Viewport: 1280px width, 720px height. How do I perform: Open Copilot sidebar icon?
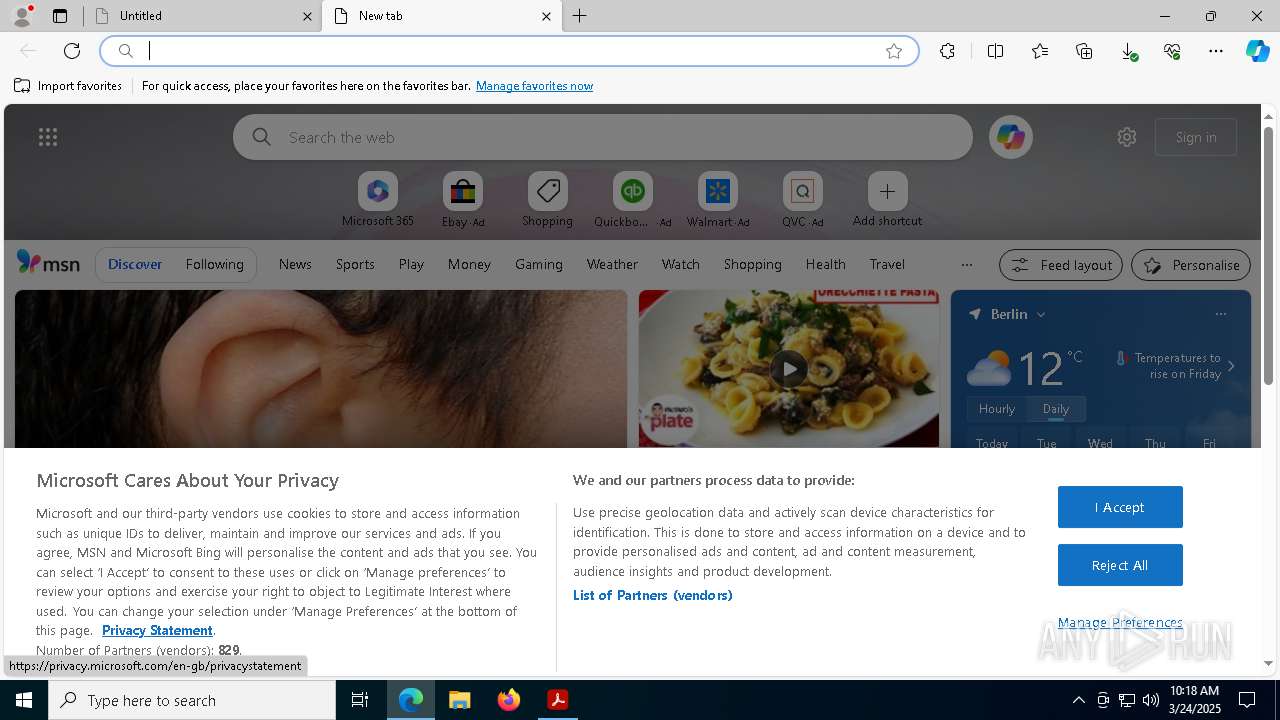[1257, 51]
